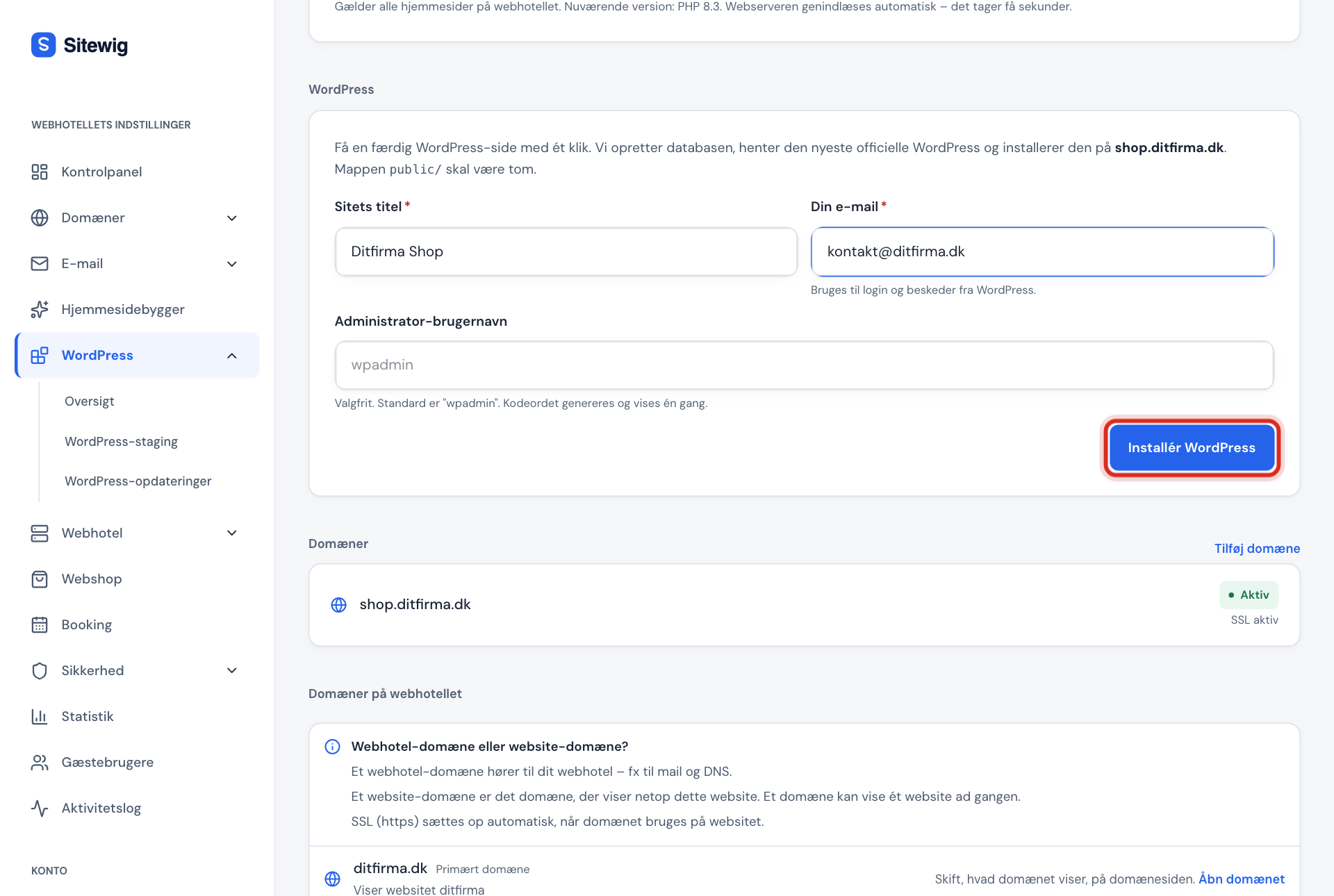Click the Booking calendar icon
The height and width of the screenshot is (896, 1334).
40,624
